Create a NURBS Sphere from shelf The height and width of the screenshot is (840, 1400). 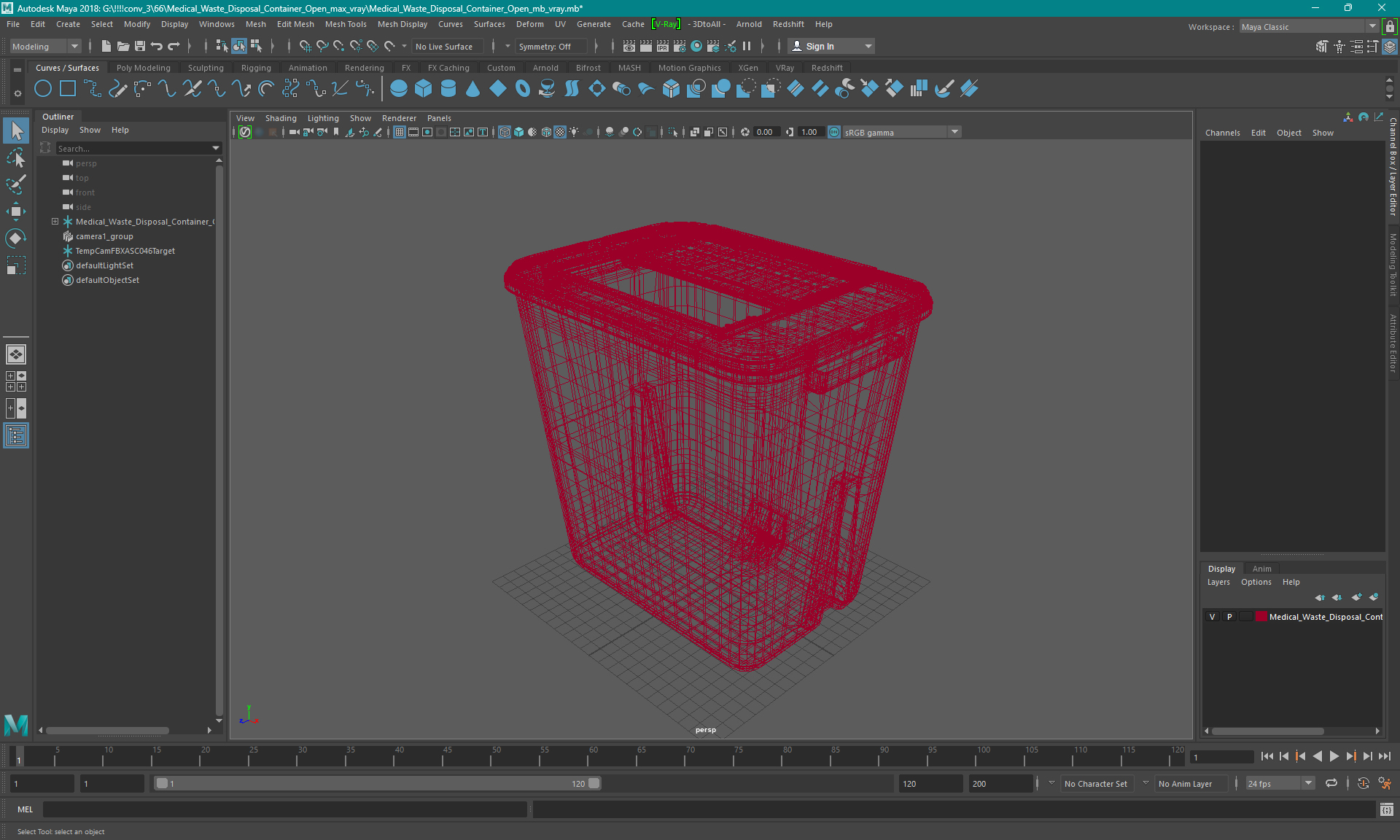click(399, 89)
